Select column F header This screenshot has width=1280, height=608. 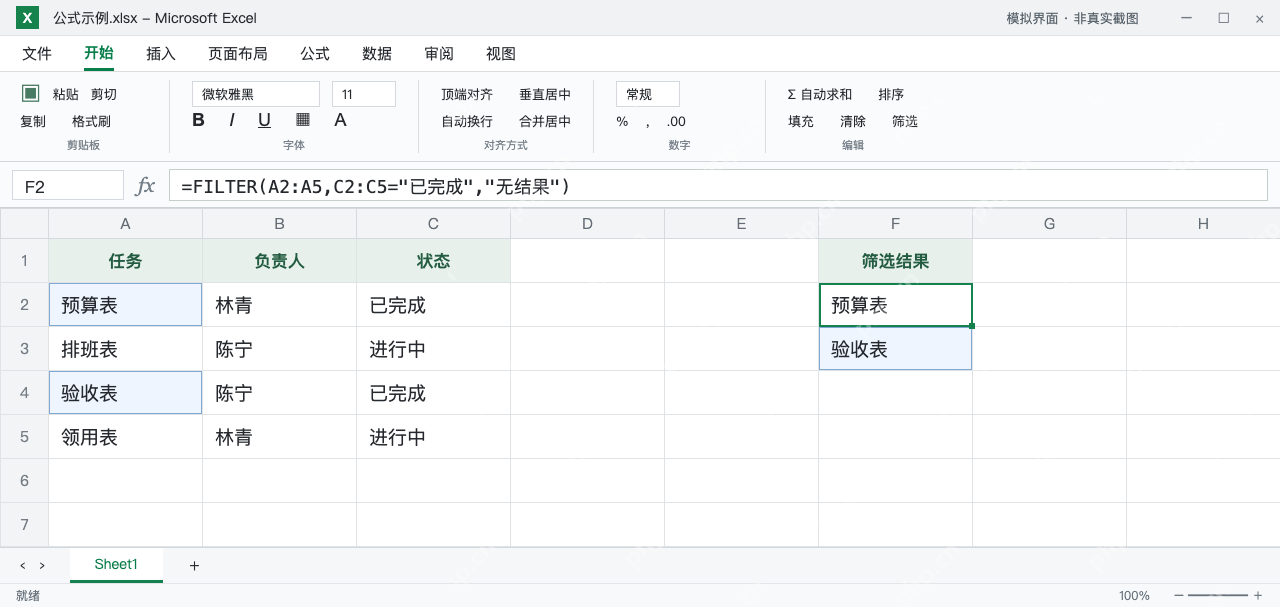tap(895, 223)
